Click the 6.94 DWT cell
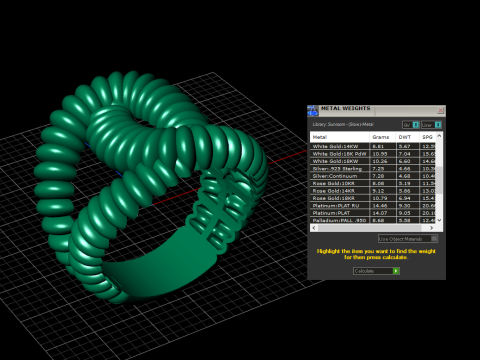The image size is (480, 360). pyautogui.click(x=408, y=198)
